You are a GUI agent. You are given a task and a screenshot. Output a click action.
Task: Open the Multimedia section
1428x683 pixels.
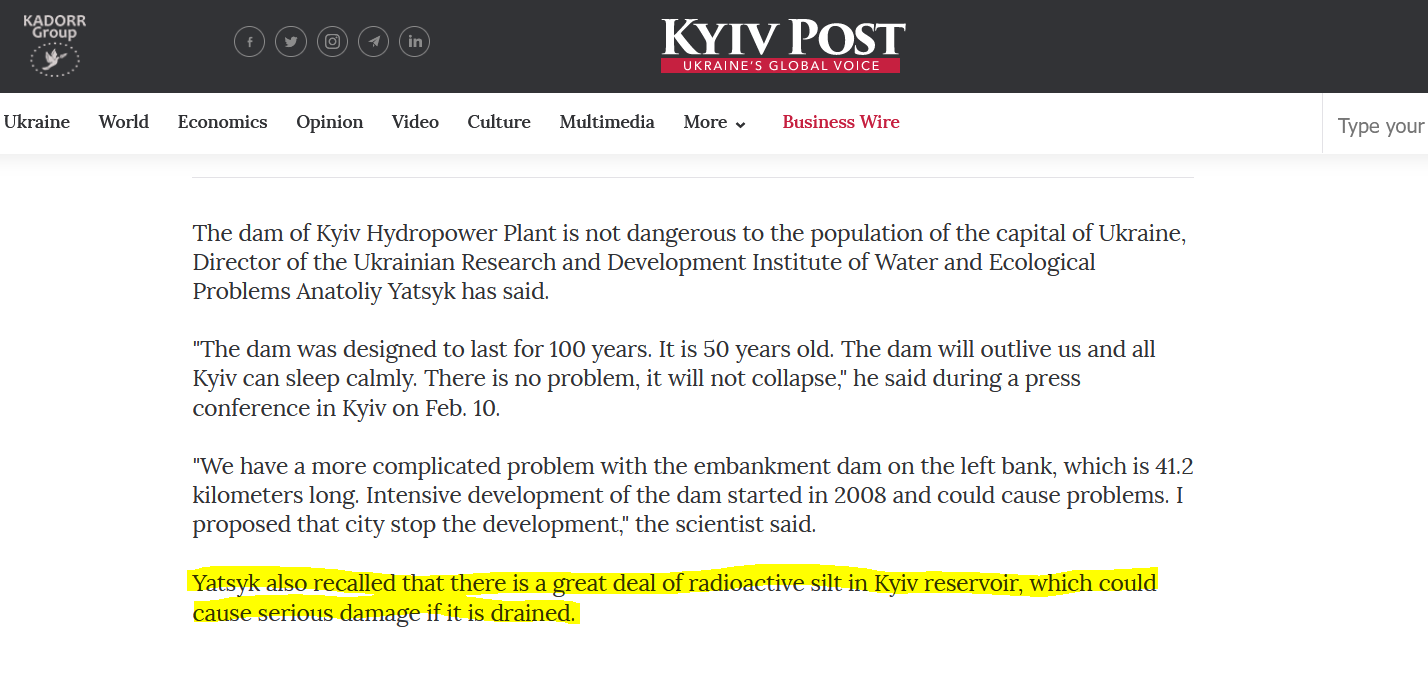tap(607, 122)
